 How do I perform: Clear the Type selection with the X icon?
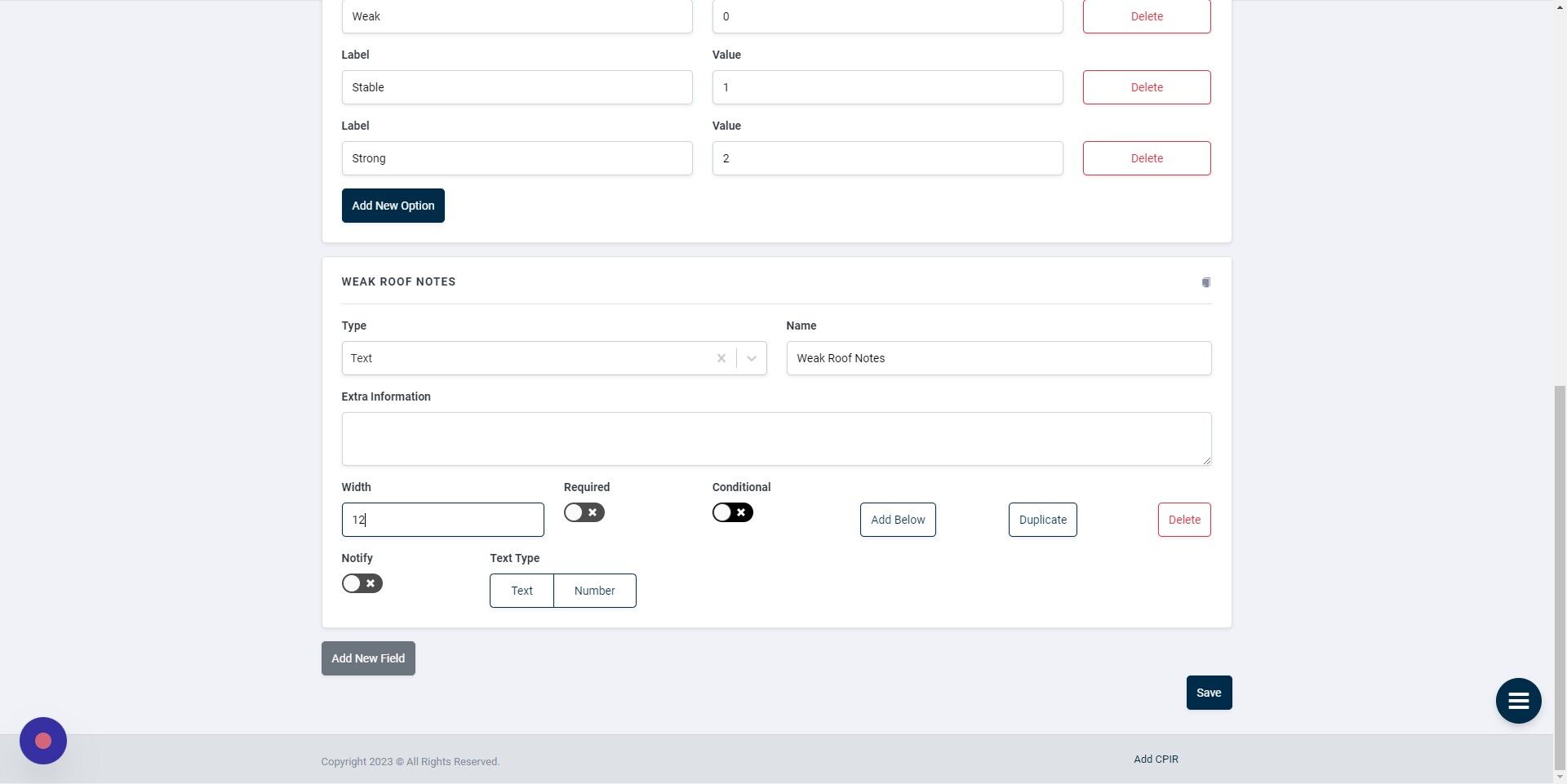tap(721, 358)
